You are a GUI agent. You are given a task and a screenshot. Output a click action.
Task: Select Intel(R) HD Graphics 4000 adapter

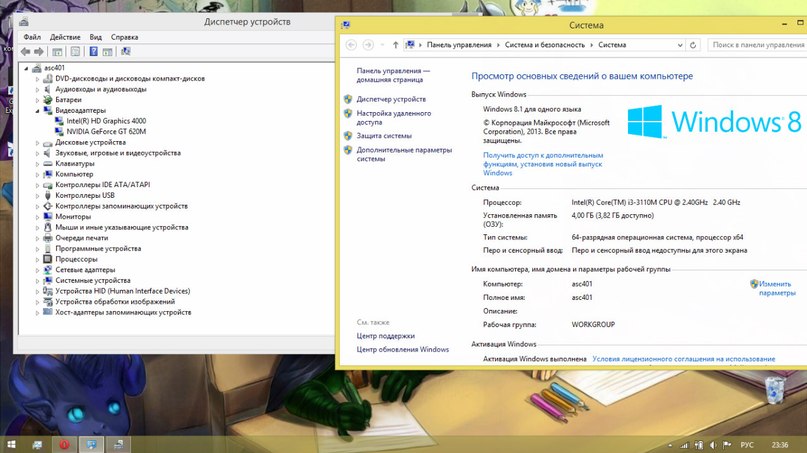[106, 121]
